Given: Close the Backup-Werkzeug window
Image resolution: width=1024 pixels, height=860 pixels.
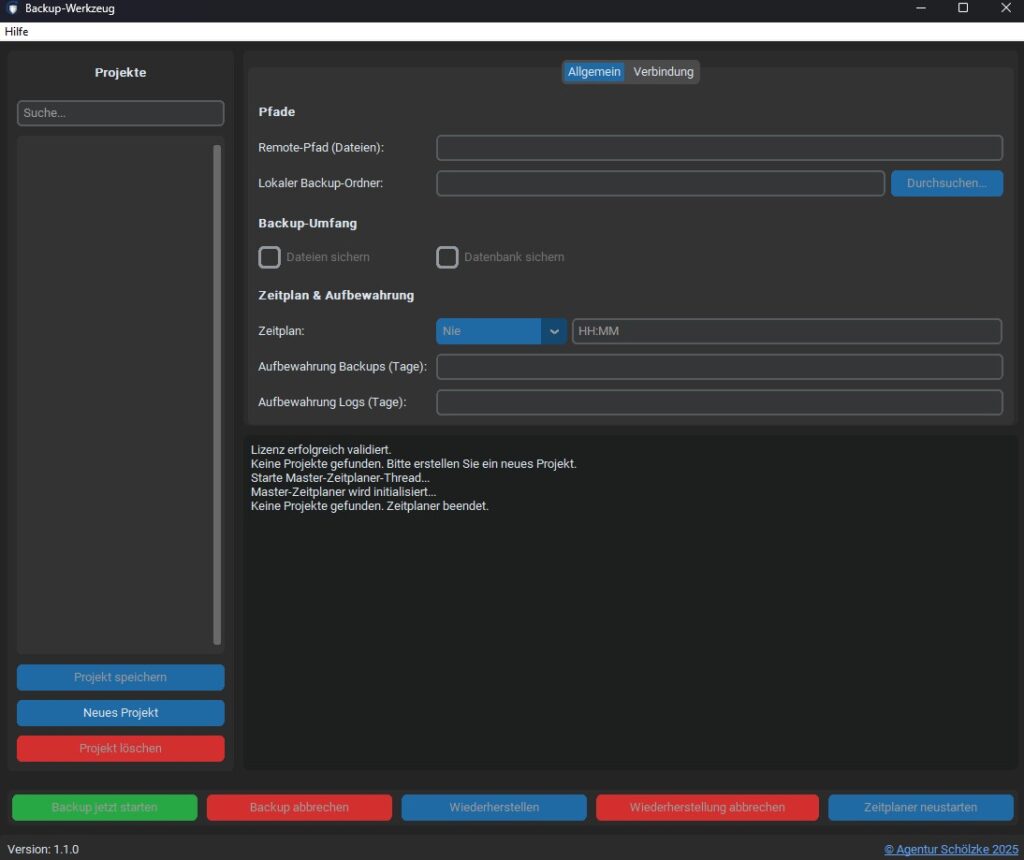Looking at the screenshot, I should click(x=1006, y=8).
